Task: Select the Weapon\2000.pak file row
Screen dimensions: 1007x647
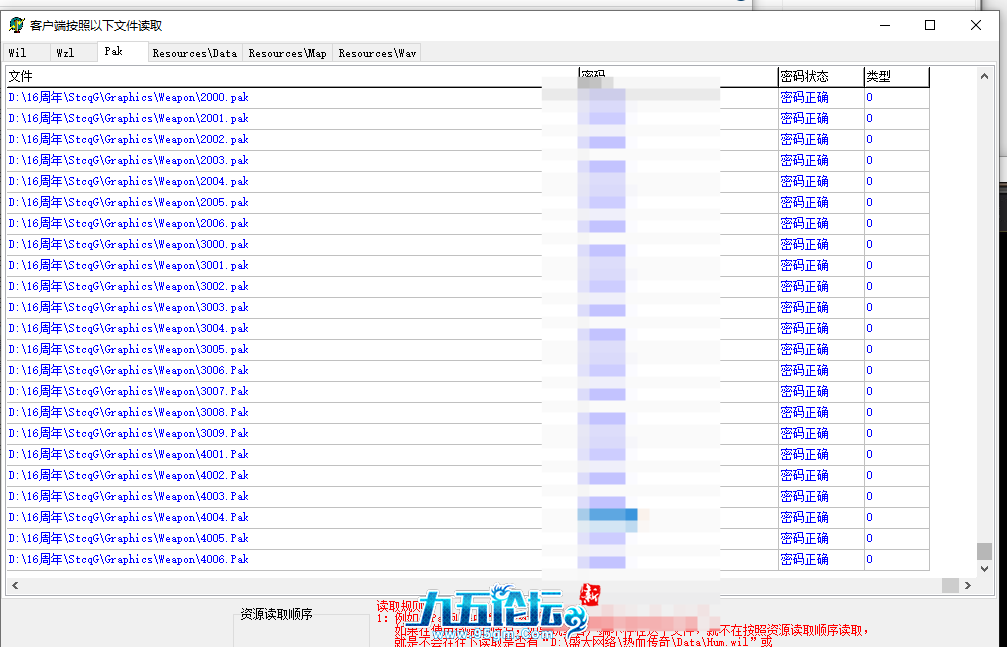Action: [128, 97]
